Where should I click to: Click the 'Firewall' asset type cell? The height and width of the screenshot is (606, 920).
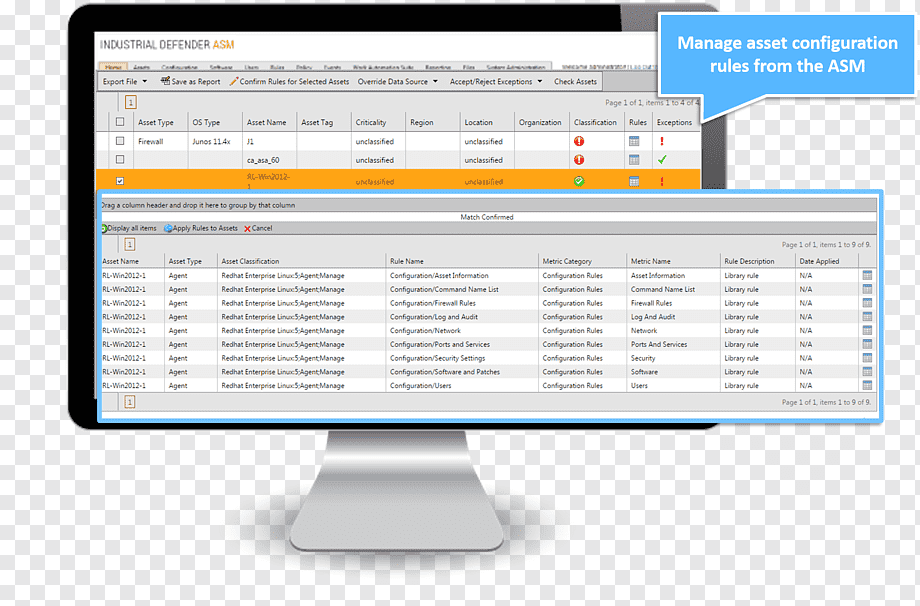click(150, 141)
